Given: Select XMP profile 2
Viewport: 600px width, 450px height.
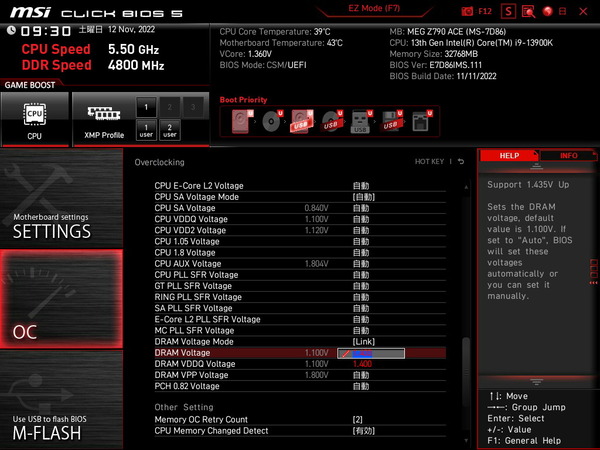Looking at the screenshot, I should click(x=170, y=107).
